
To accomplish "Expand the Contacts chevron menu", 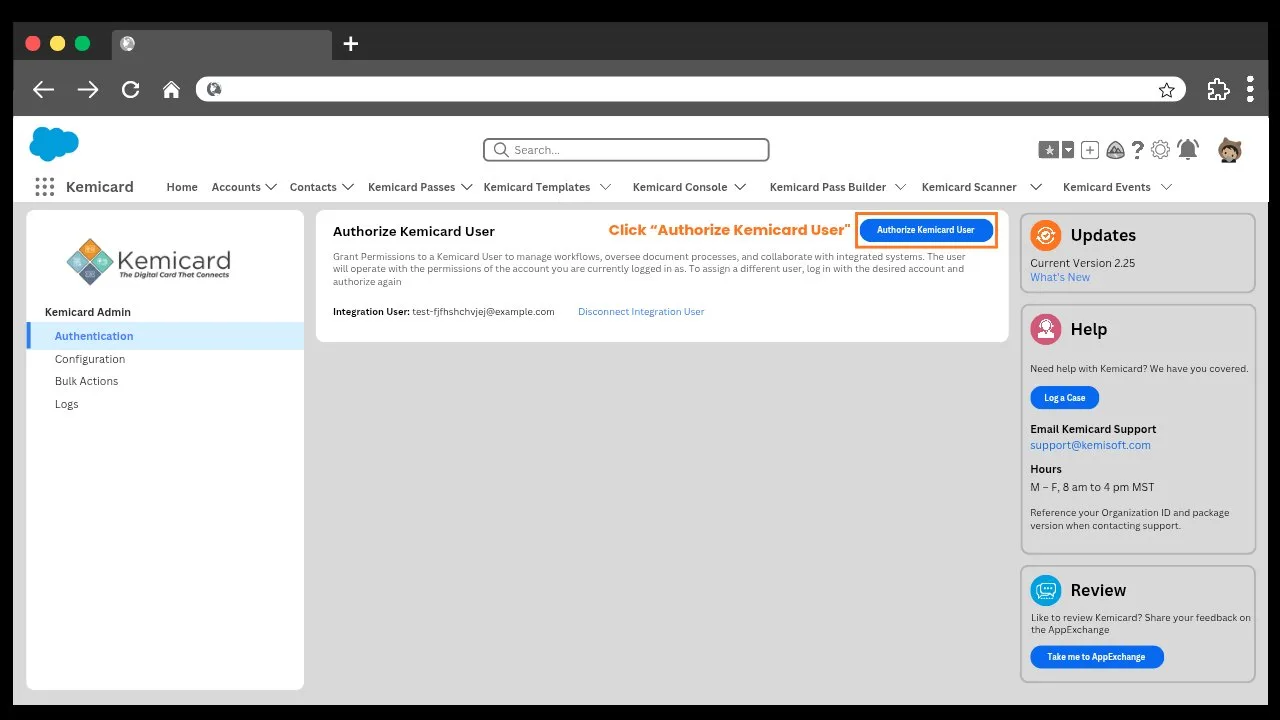I will [x=348, y=187].
